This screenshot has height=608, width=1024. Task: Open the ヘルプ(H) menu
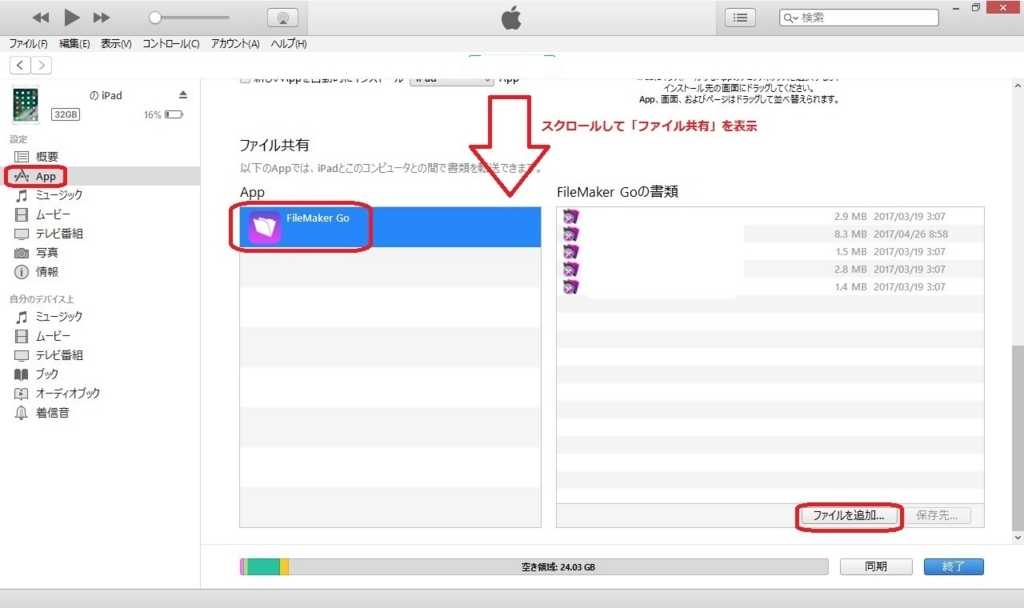click(289, 44)
